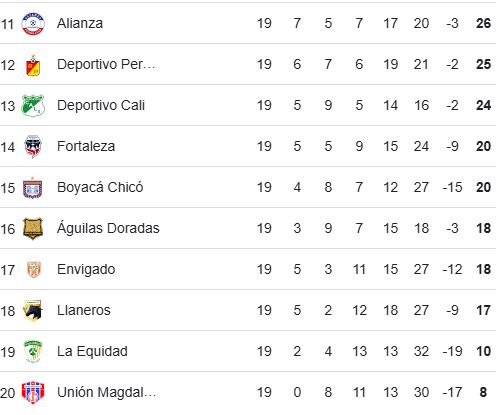This screenshot has width=496, height=415.
Task: Open the Envigado team name
Action: click(x=86, y=269)
